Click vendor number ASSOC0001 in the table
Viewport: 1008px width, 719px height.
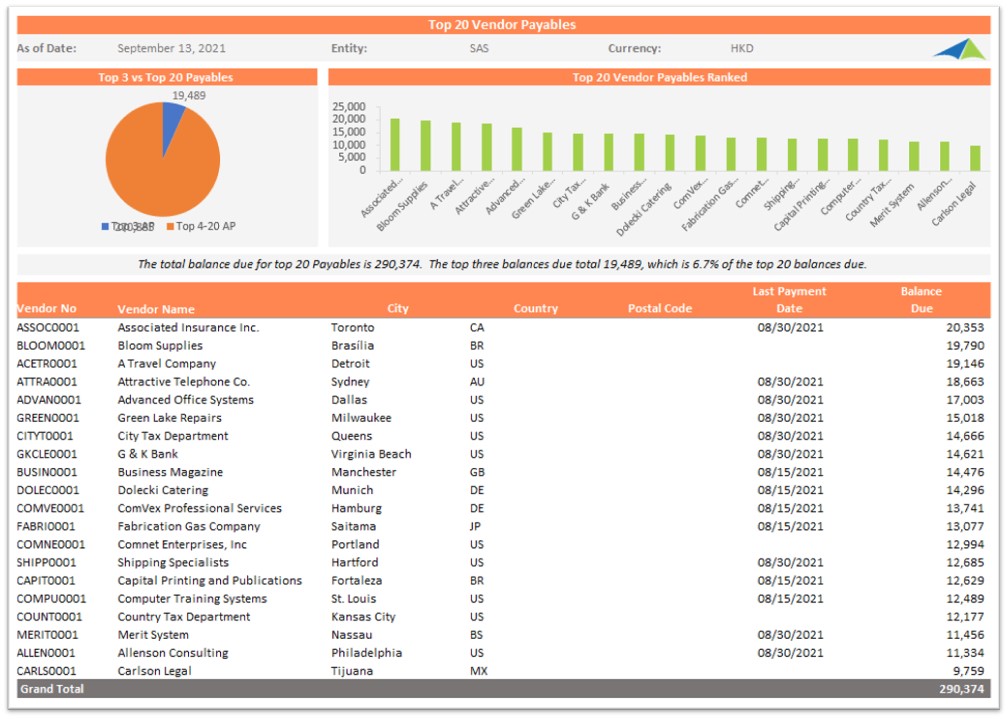[48, 328]
